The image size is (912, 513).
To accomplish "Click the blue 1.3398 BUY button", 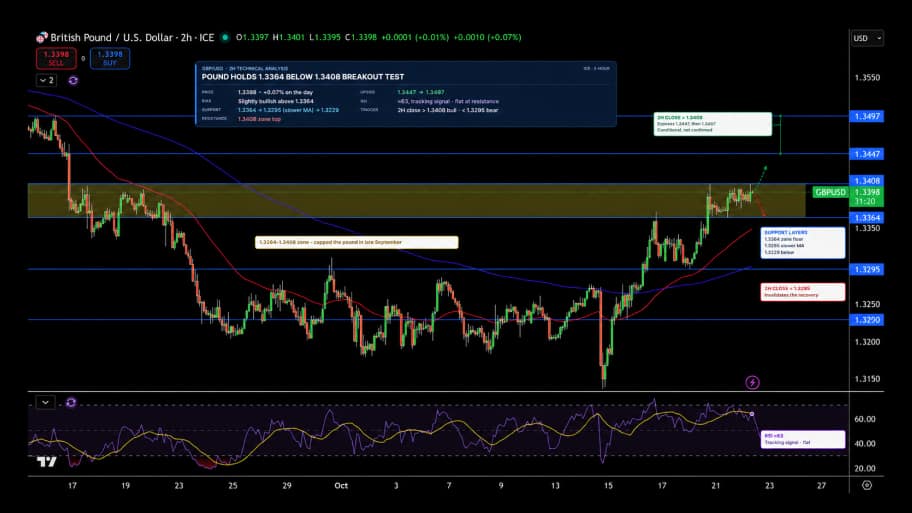I will 110,58.
